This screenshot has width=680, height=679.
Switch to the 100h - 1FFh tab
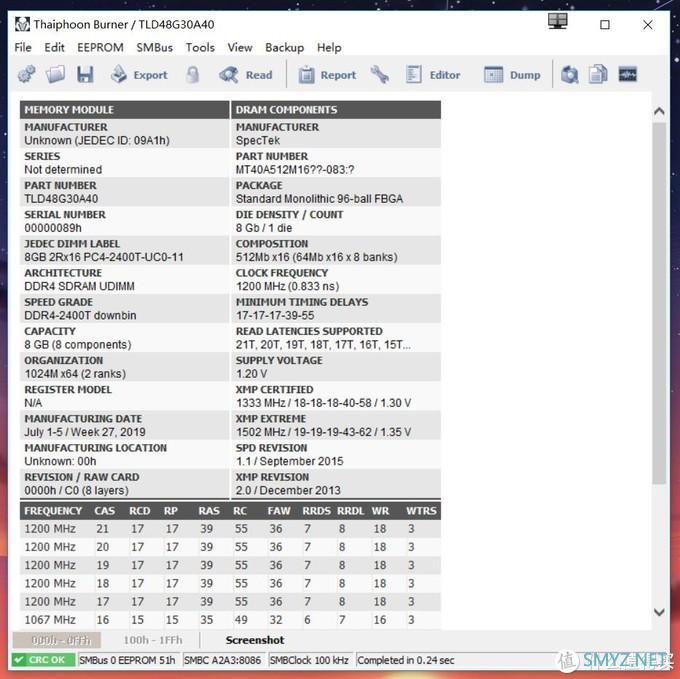(x=153, y=640)
